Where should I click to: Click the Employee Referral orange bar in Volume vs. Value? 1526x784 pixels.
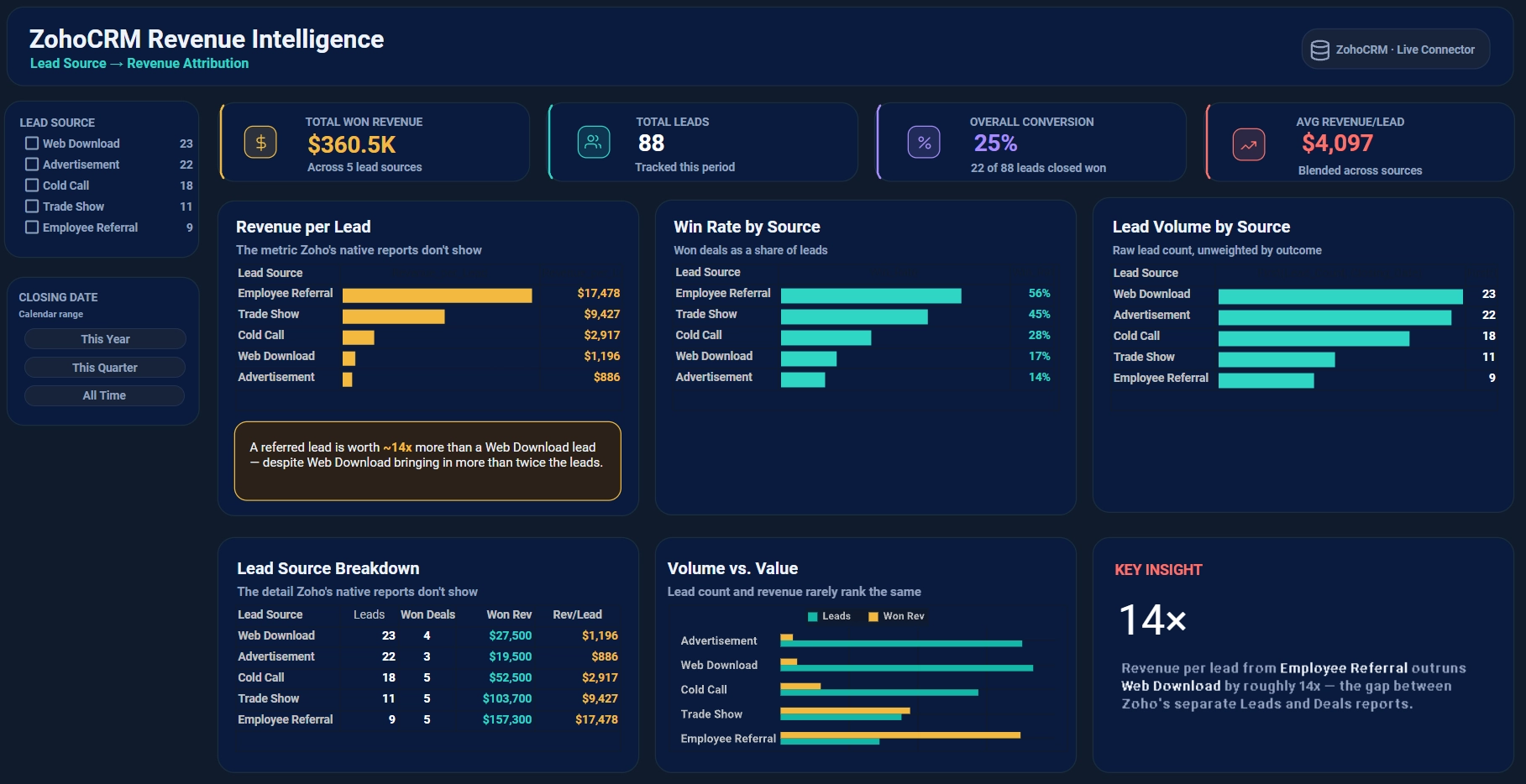[x=900, y=734]
